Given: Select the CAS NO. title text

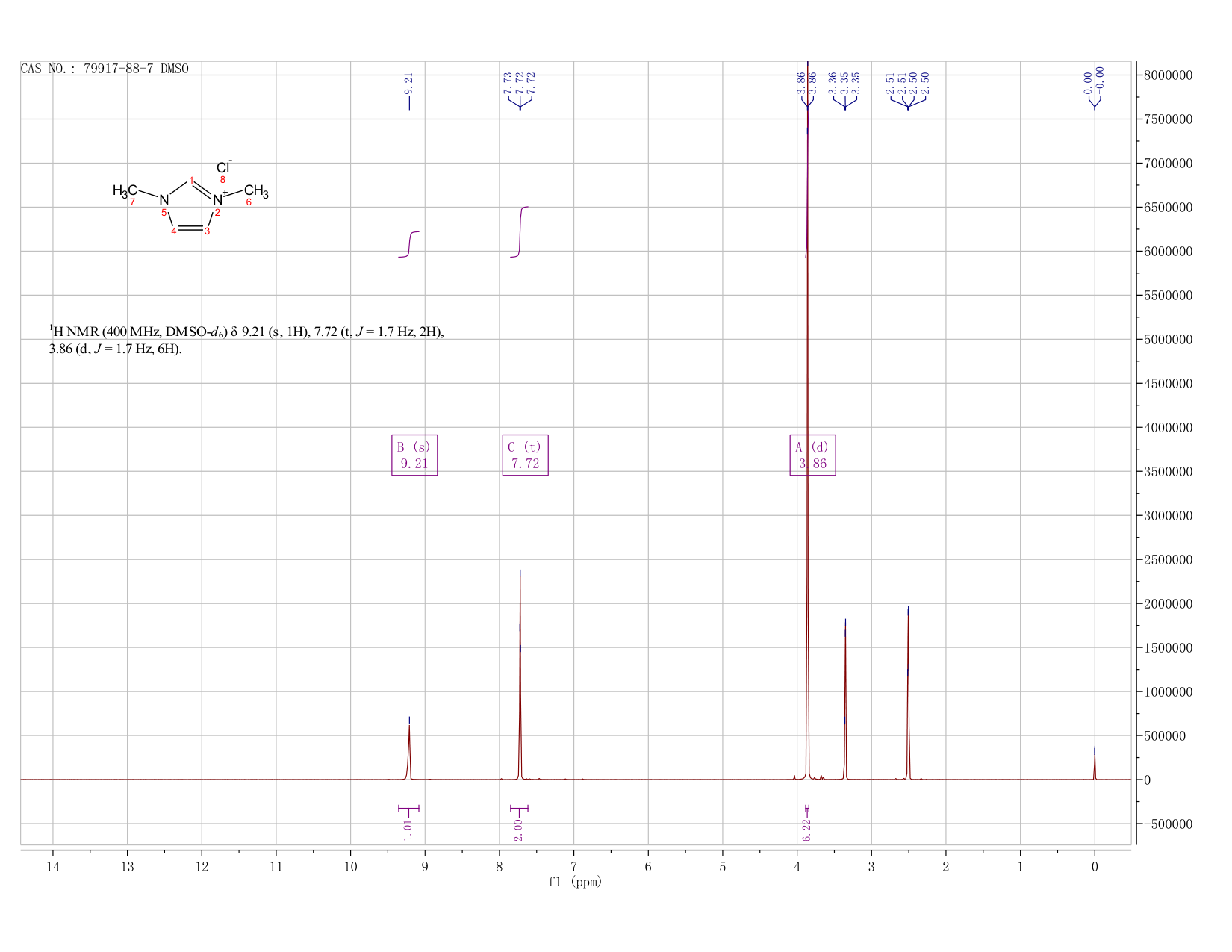Looking at the screenshot, I should pyautogui.click(x=105, y=69).
